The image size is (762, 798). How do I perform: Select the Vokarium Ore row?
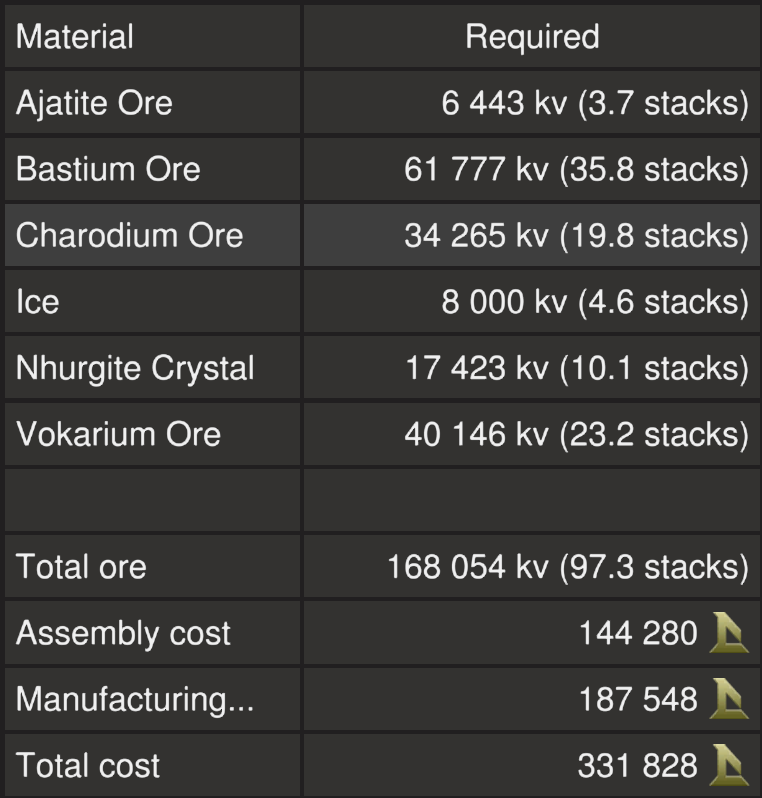[118, 434]
